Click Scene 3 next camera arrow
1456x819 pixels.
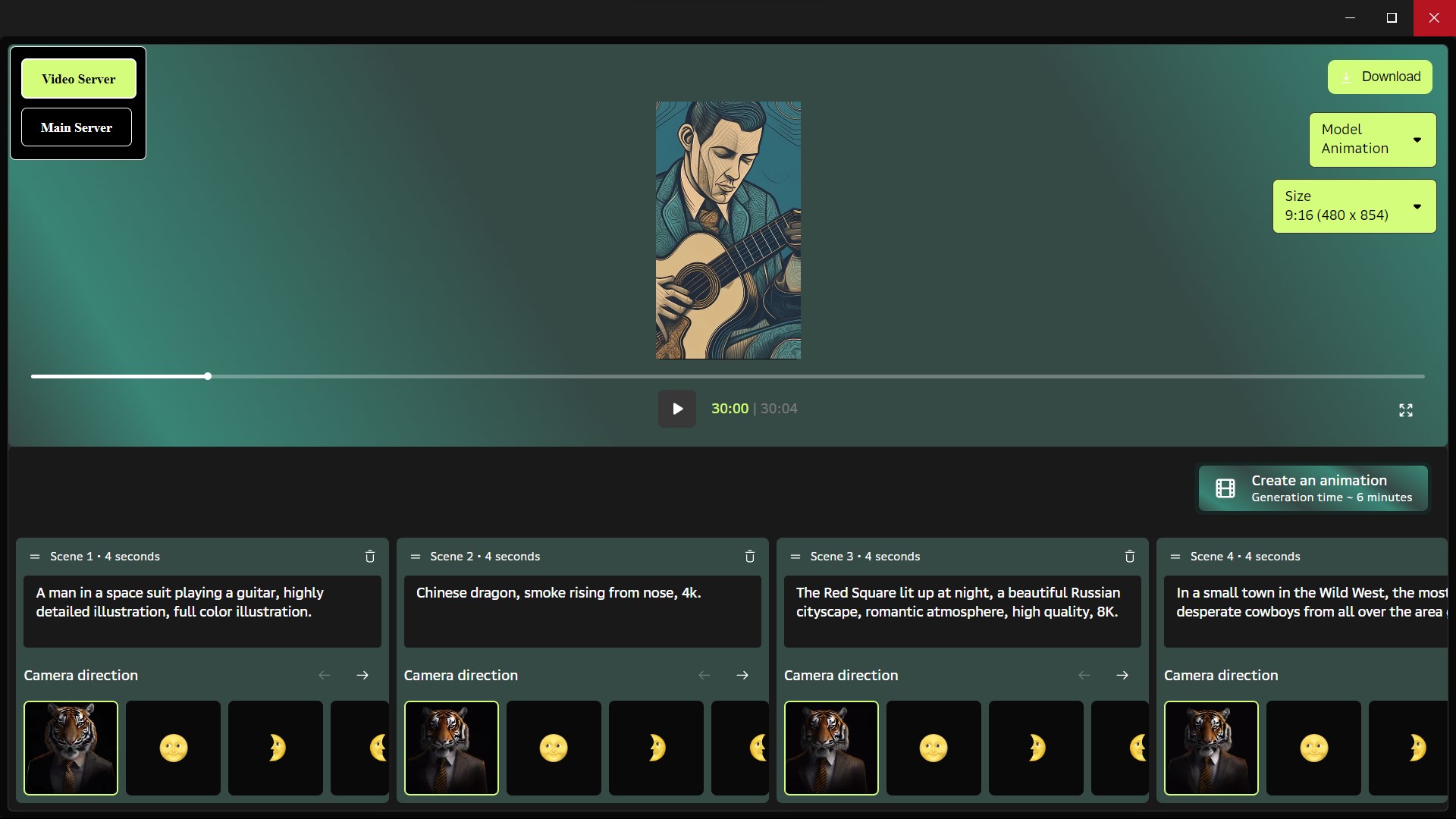pos(1122,675)
